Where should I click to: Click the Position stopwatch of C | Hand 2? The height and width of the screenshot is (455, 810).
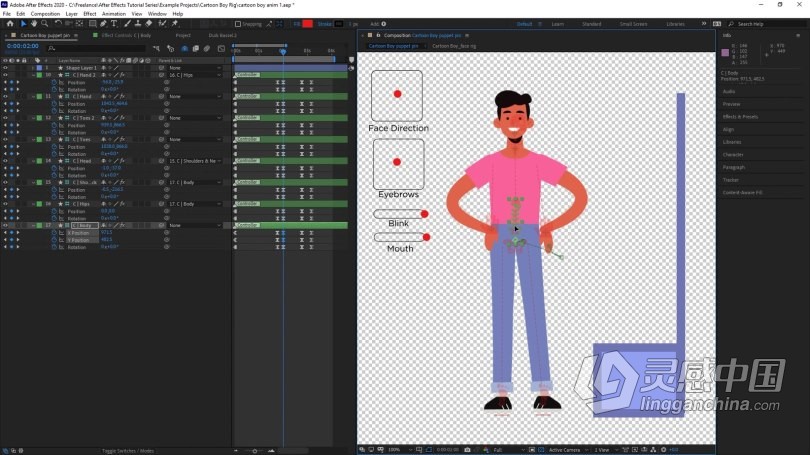[x=54, y=82]
